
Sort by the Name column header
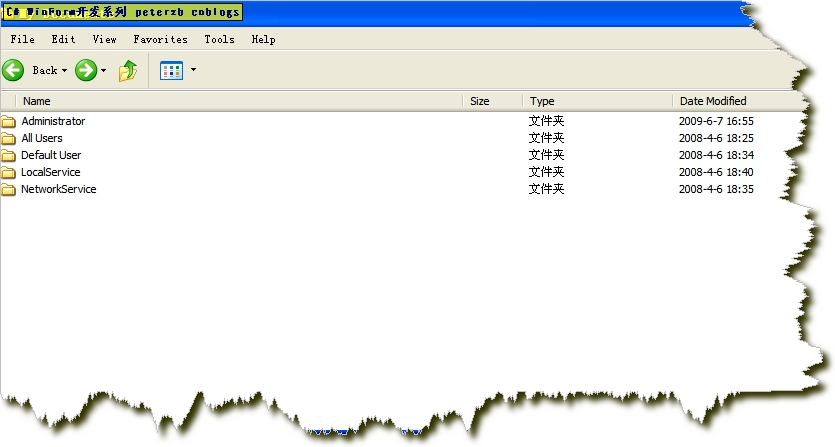pyautogui.click(x=239, y=101)
